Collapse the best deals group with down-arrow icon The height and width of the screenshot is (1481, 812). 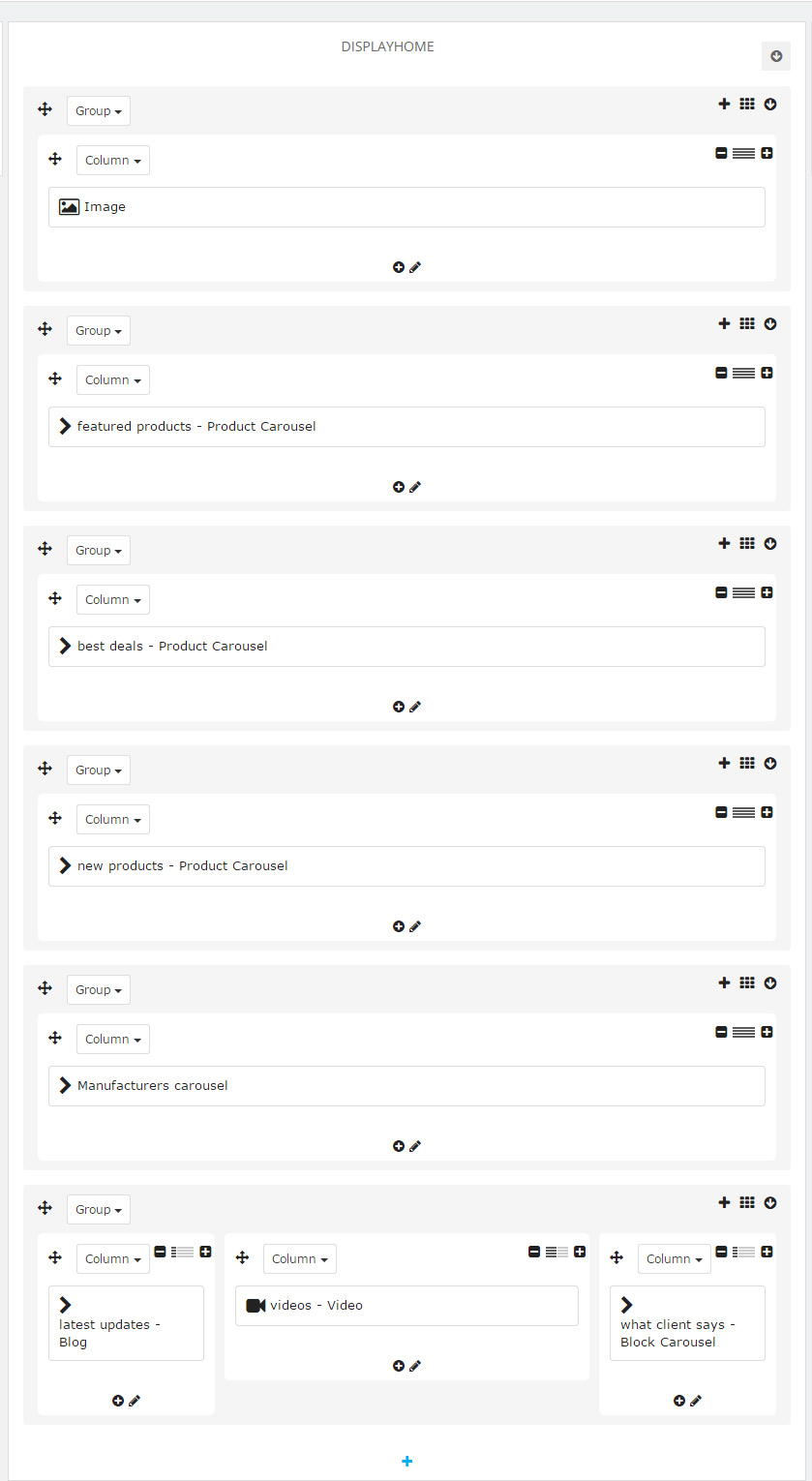click(770, 543)
